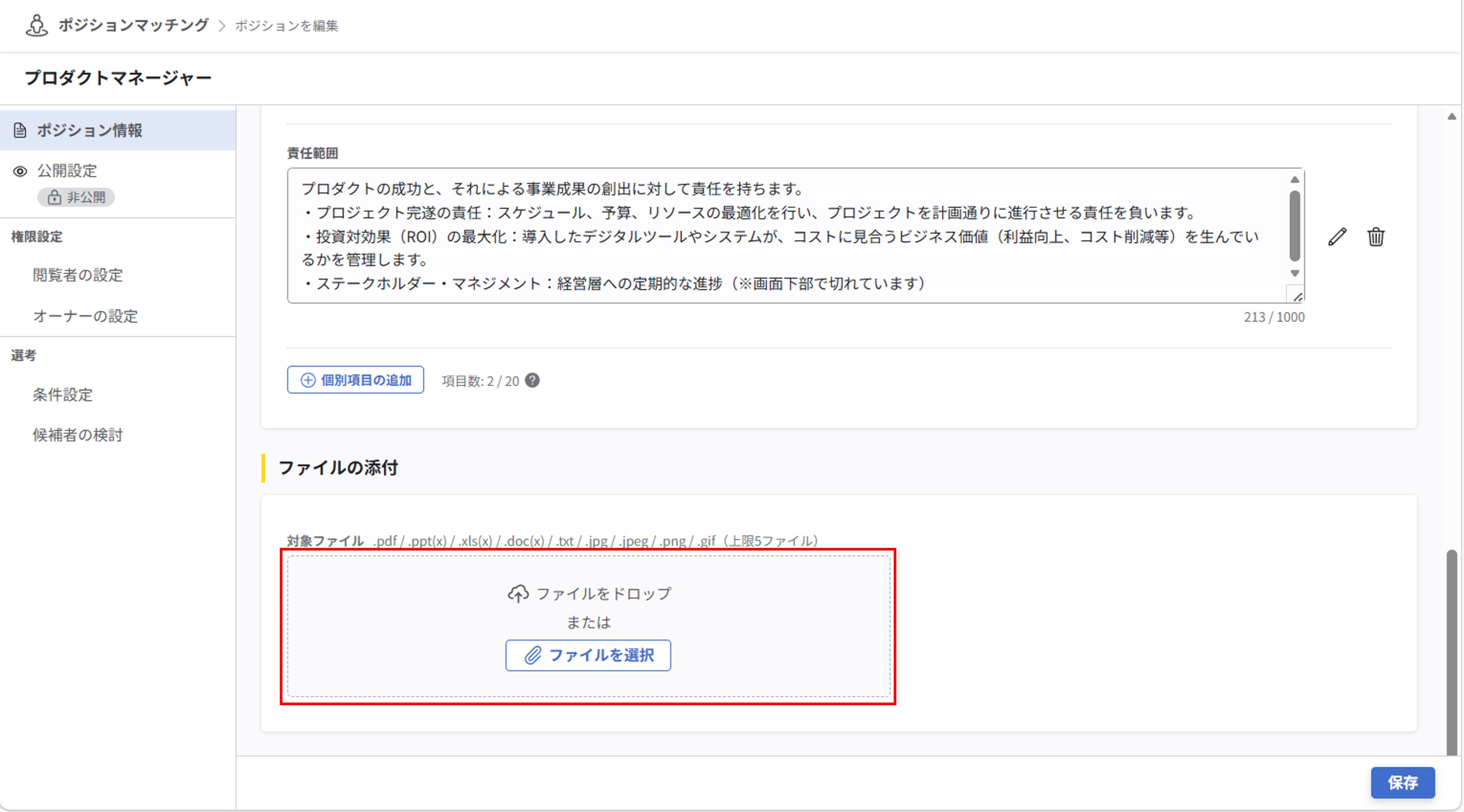Click the 保存 button
Image resolution: width=1464 pixels, height=812 pixels.
pos(1403,782)
